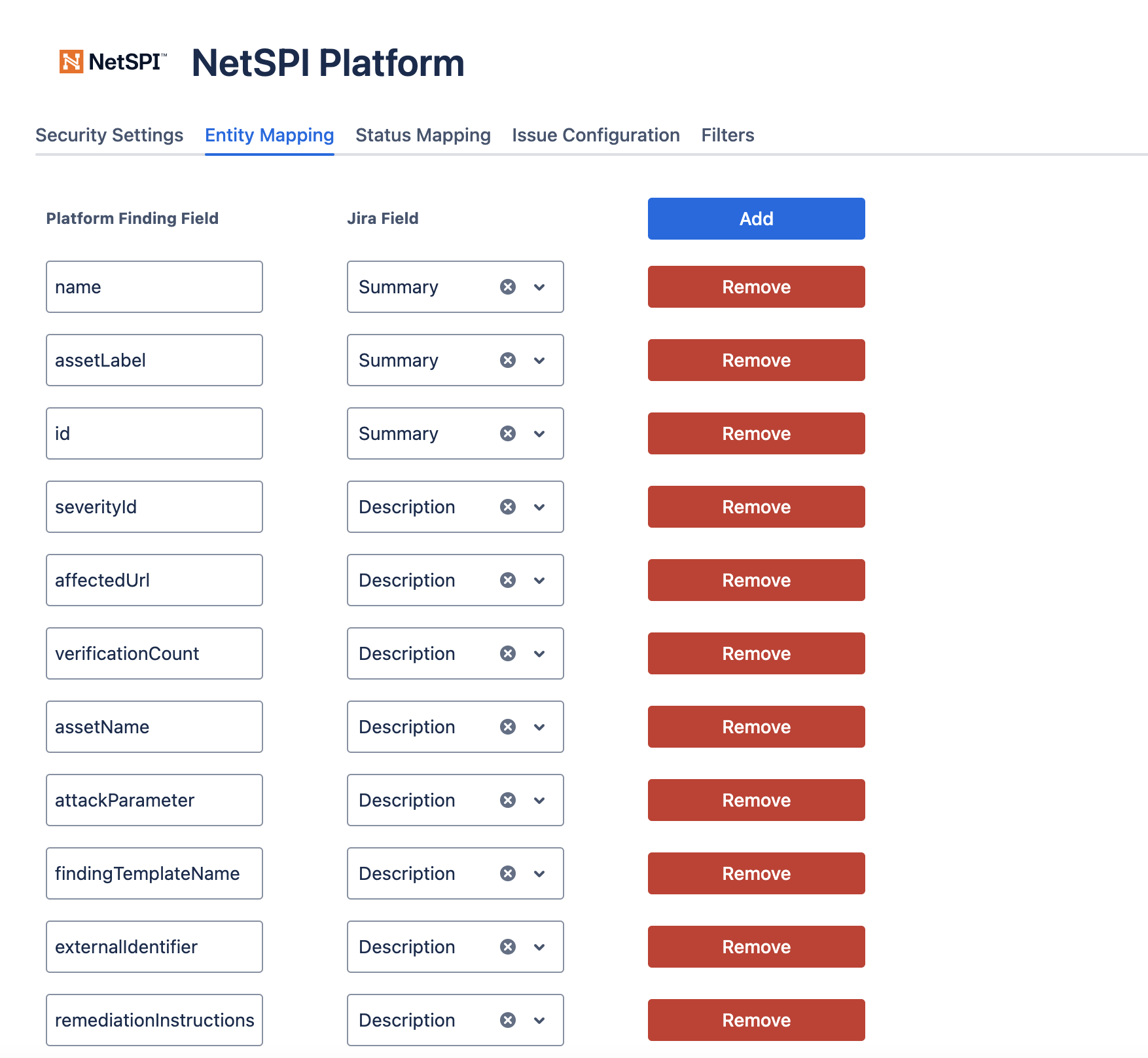Remove the name field mapping
The image size is (1148, 1058).
click(x=756, y=287)
